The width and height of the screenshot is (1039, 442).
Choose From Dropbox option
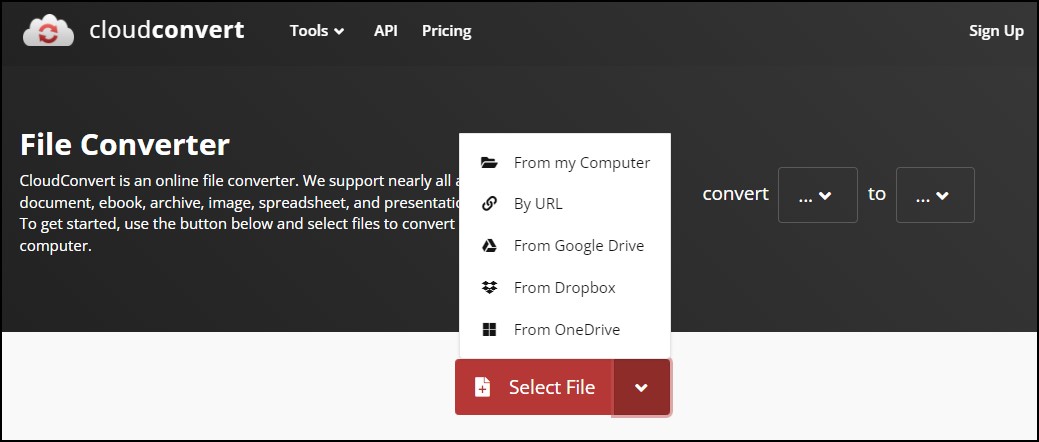click(x=565, y=288)
